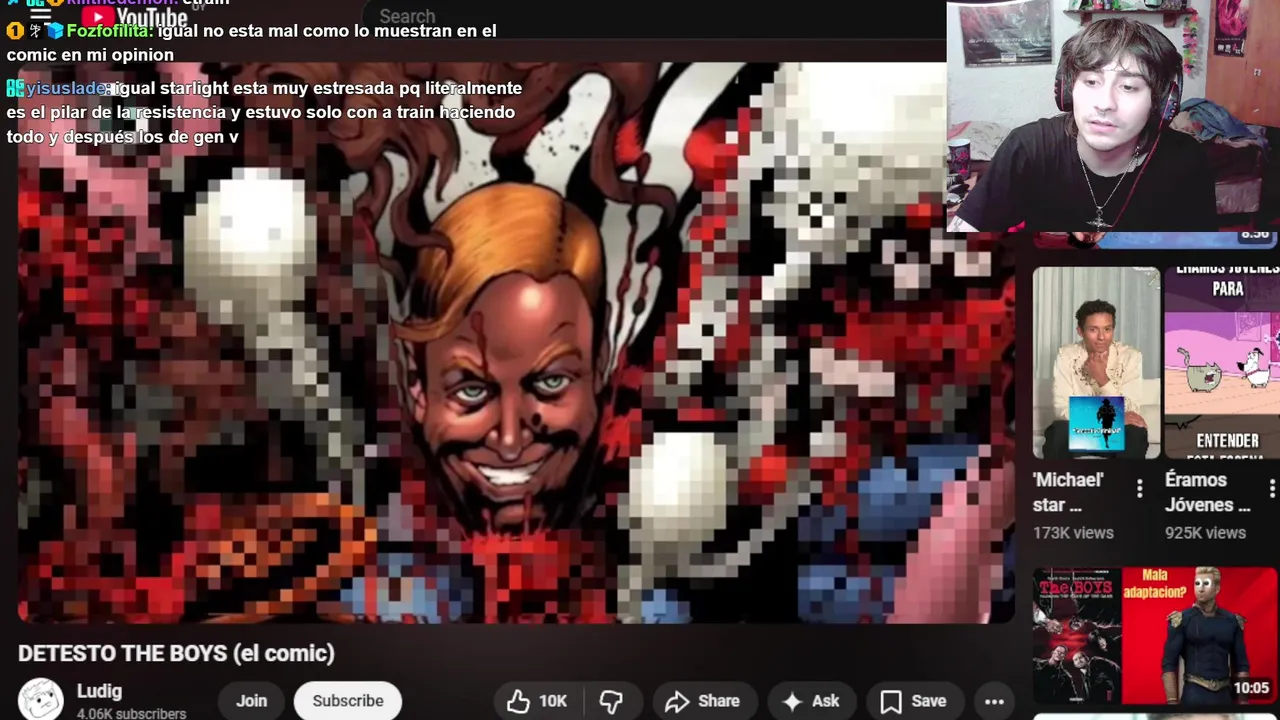Share the video
1280x720 pixels.
tap(702, 701)
